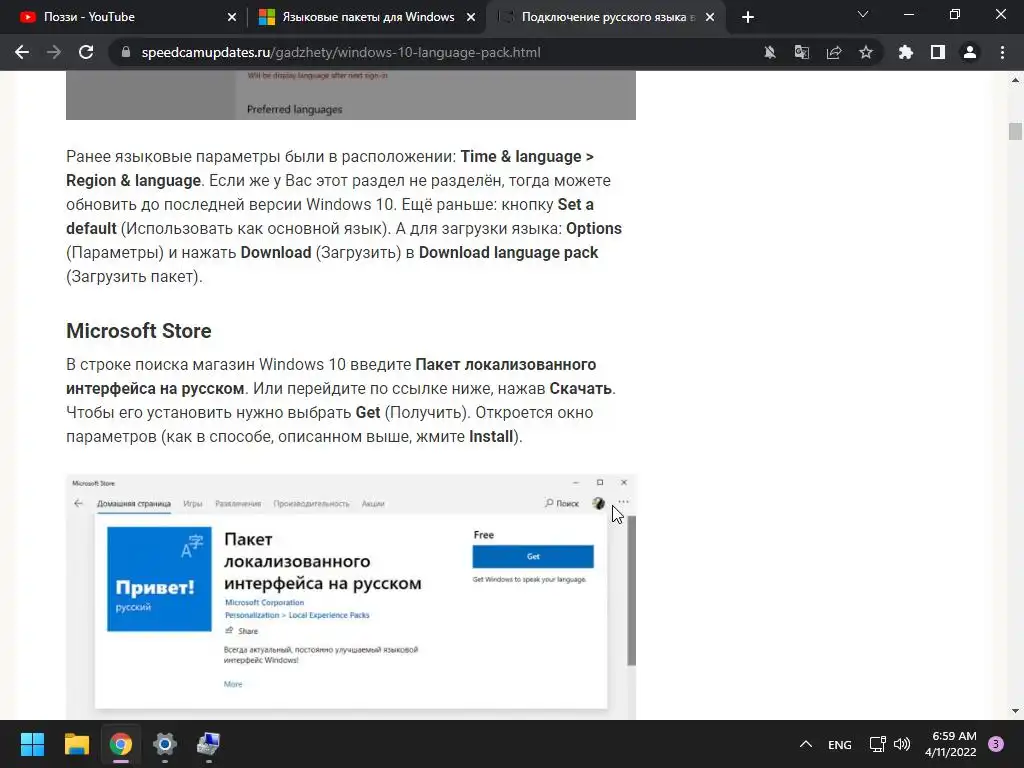Switch input language ENG indicator
The height and width of the screenshot is (768, 1024).
[x=839, y=744]
